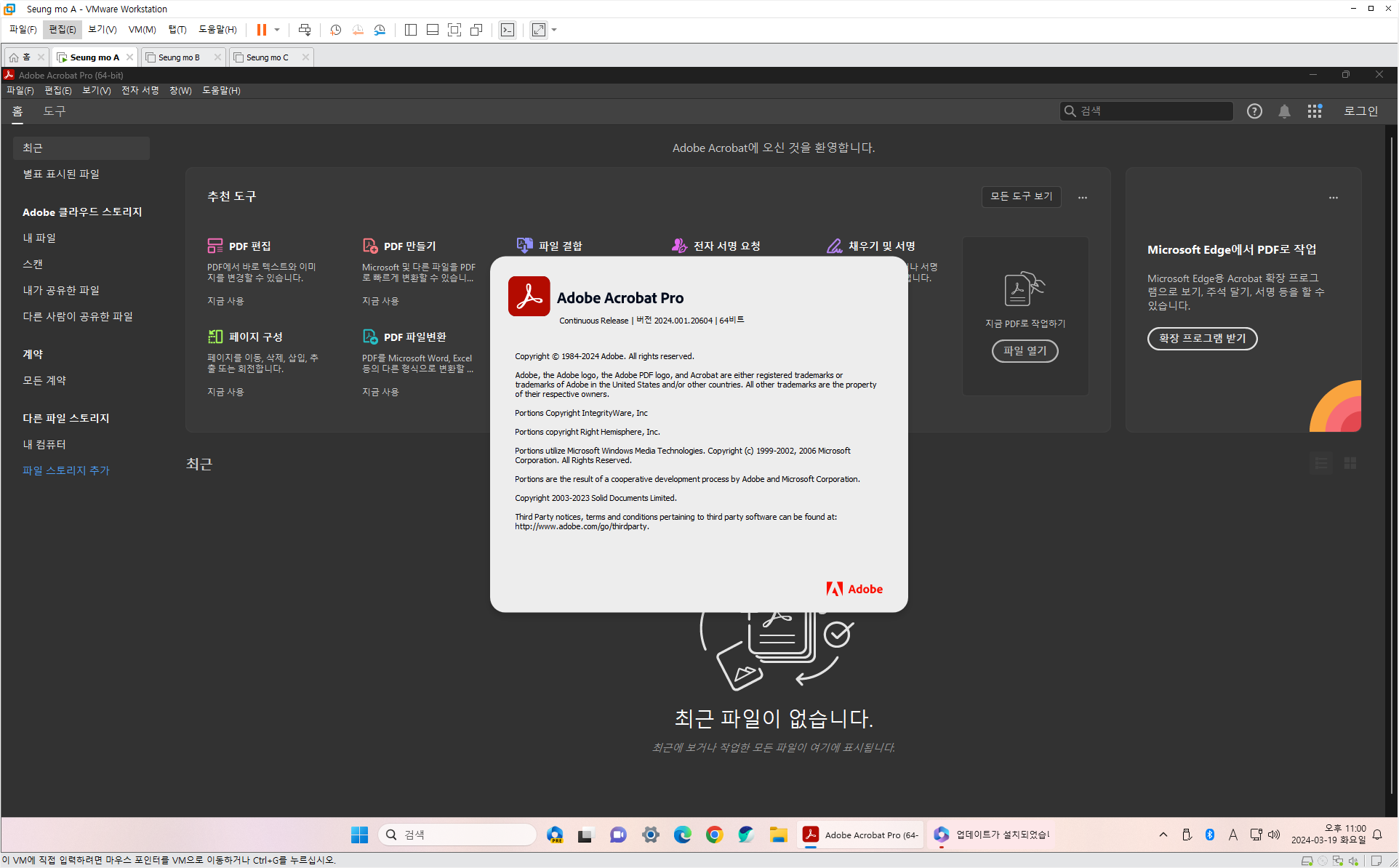Expand VMware power dropdown arrow
Viewport: 1399px width, 868px height.
(277, 30)
